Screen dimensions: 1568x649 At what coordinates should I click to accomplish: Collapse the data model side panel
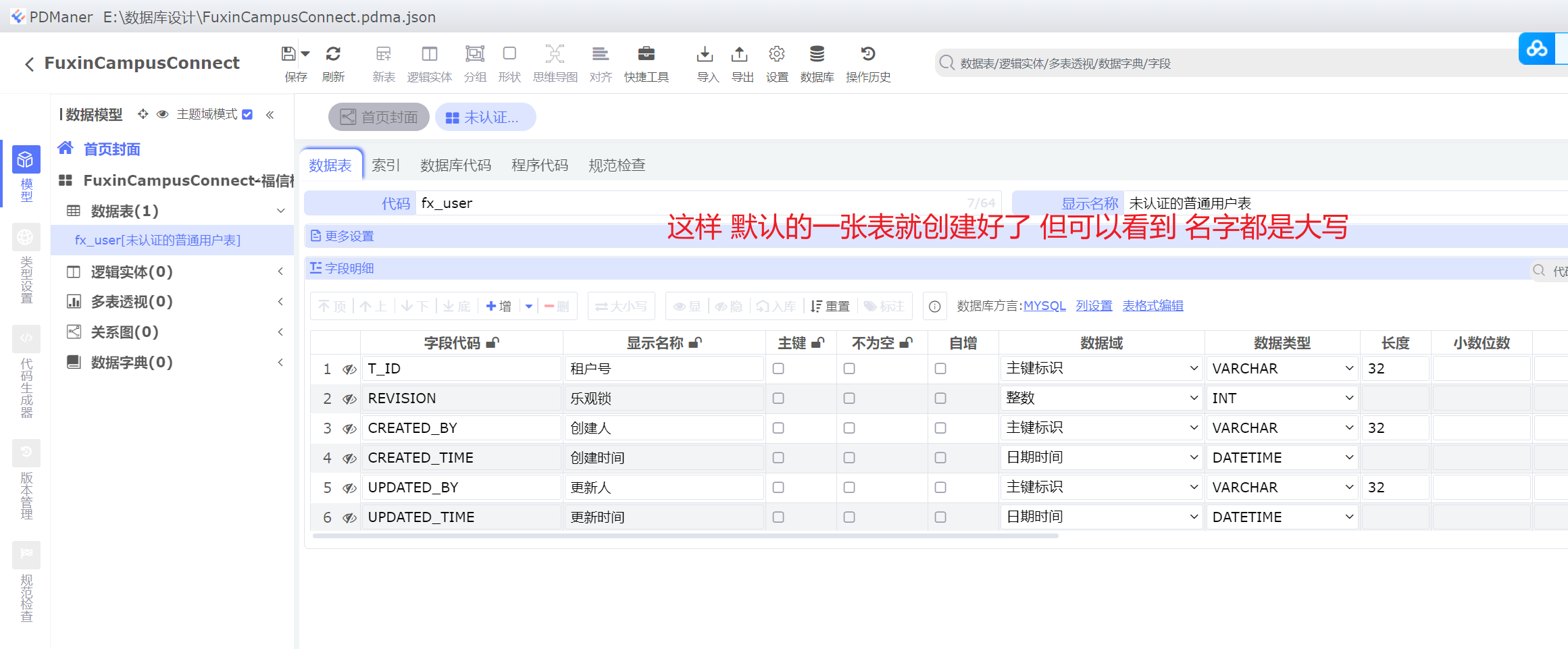(270, 115)
